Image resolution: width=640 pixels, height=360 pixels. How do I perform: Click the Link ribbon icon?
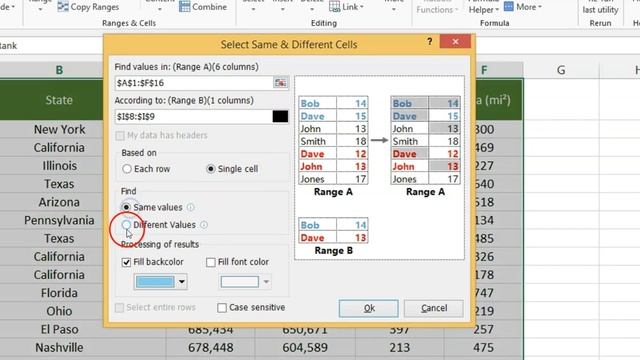click(334, 7)
